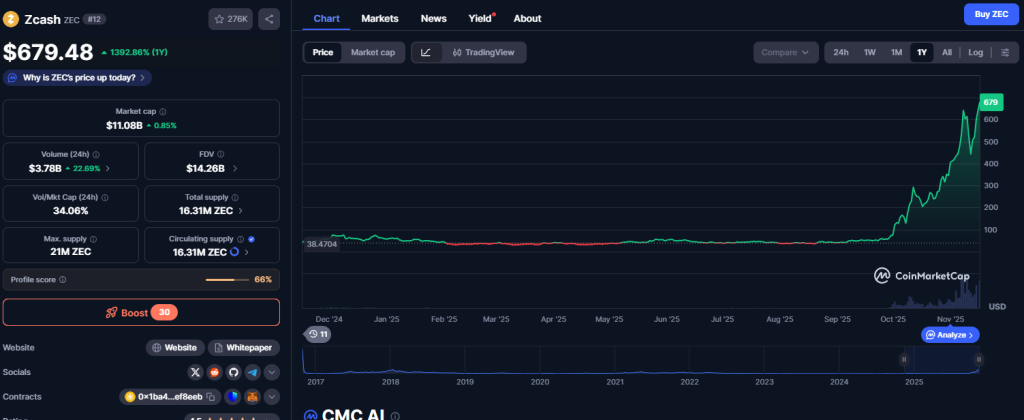Click the share icon beside watchlist
Image resolution: width=1024 pixels, height=420 pixels.
(269, 18)
